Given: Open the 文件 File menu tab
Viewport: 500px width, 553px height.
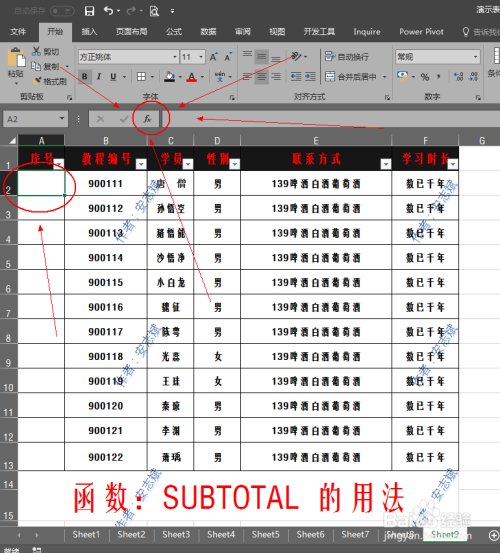Looking at the screenshot, I should click(x=18, y=32).
